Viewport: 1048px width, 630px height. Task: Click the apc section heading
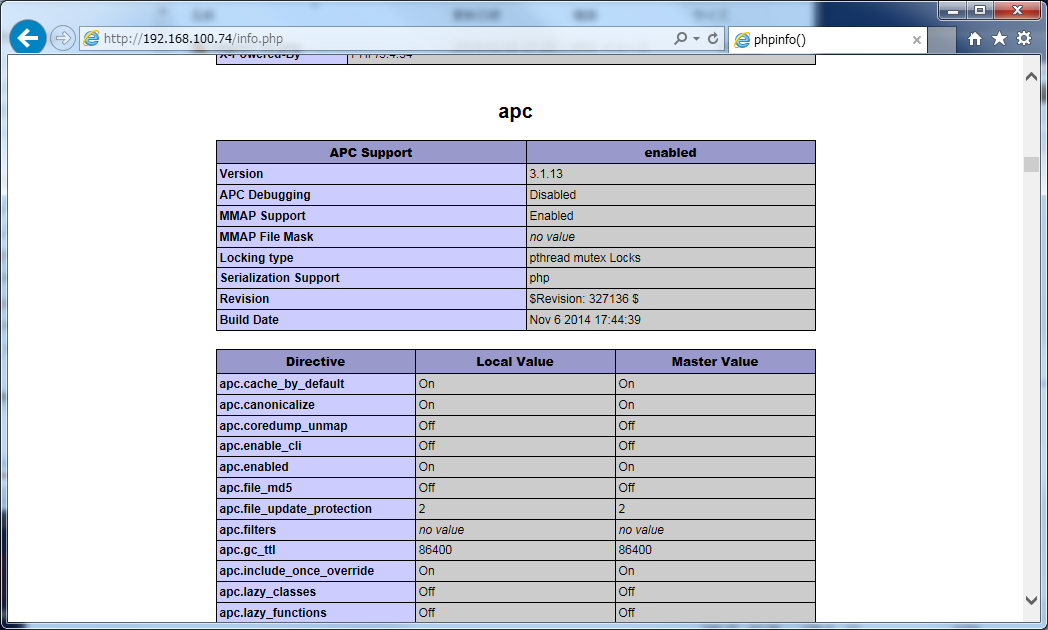point(515,112)
